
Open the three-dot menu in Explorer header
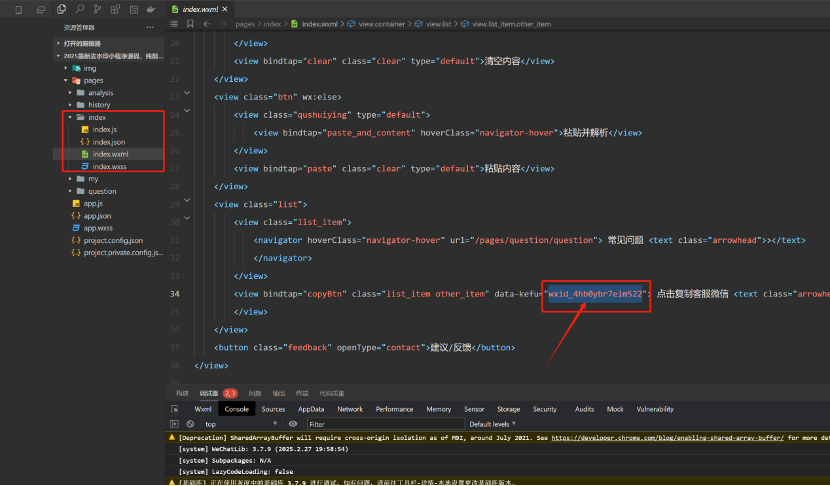149,28
